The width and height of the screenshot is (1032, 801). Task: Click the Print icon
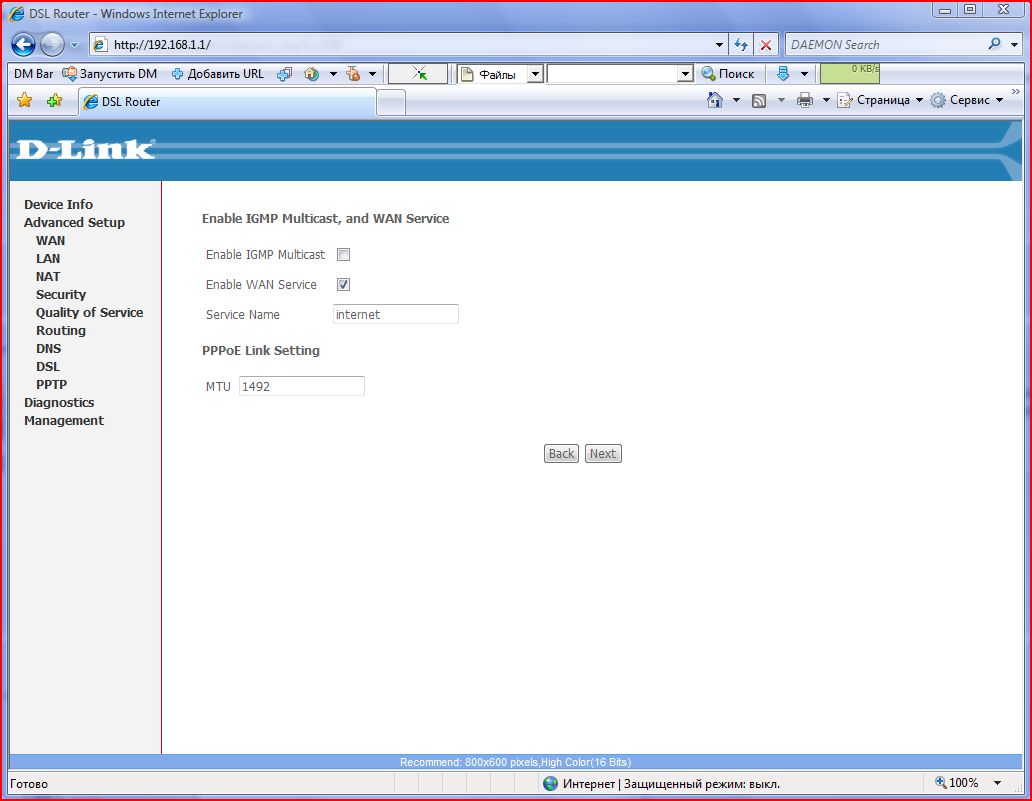click(804, 101)
